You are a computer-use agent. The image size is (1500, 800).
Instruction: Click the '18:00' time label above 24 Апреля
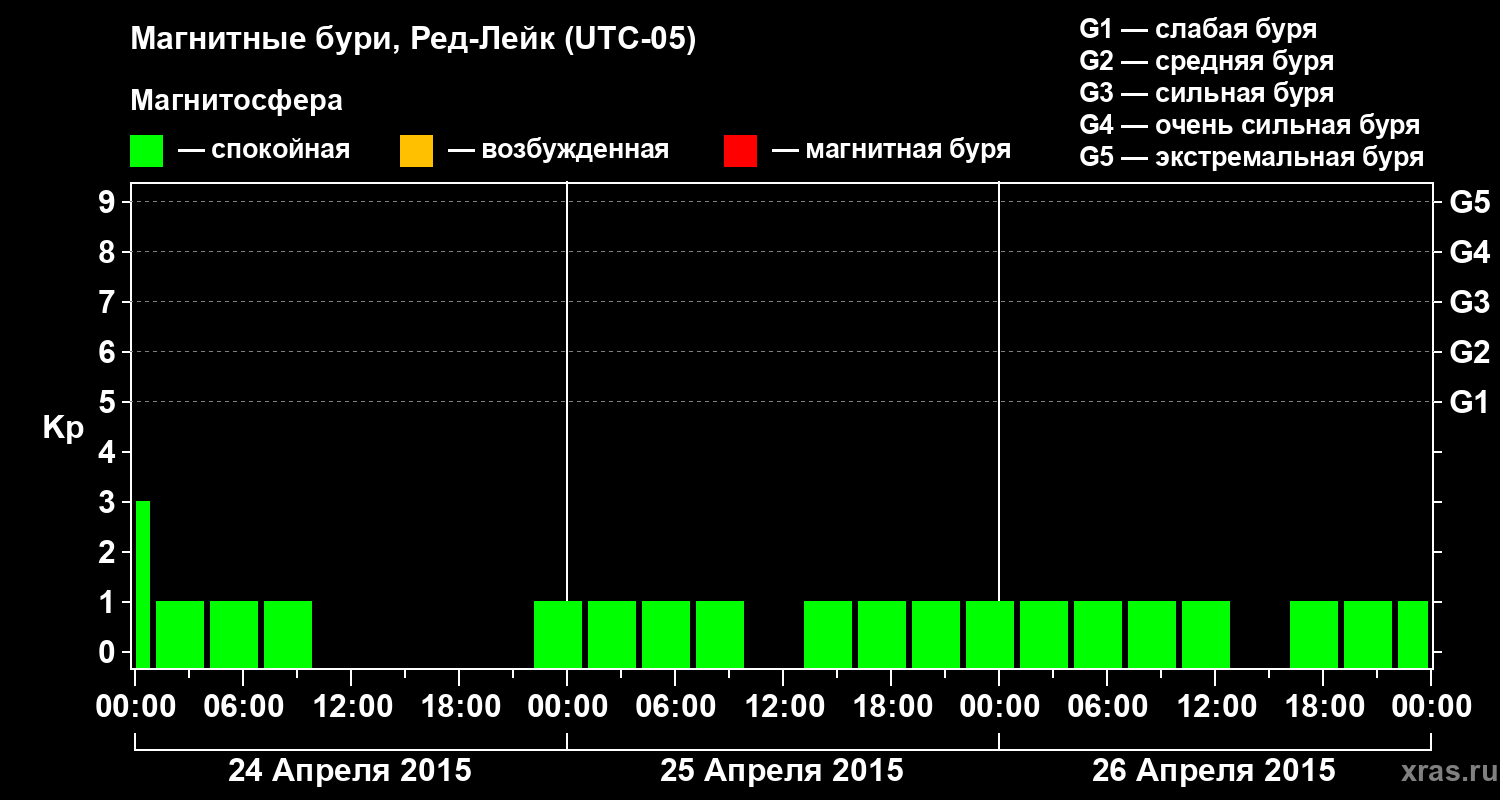pos(459,707)
